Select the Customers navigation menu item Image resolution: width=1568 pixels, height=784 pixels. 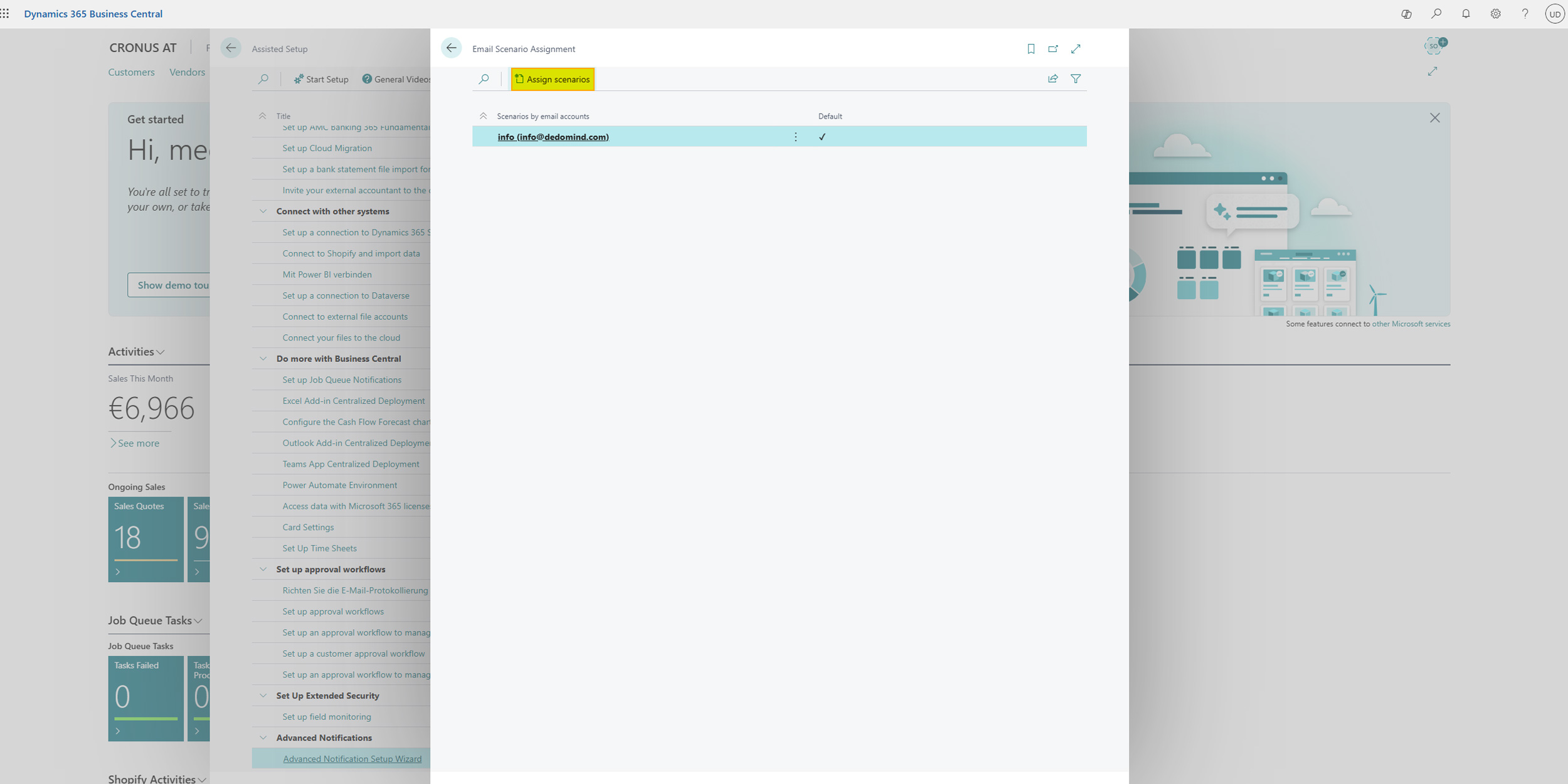tap(131, 72)
